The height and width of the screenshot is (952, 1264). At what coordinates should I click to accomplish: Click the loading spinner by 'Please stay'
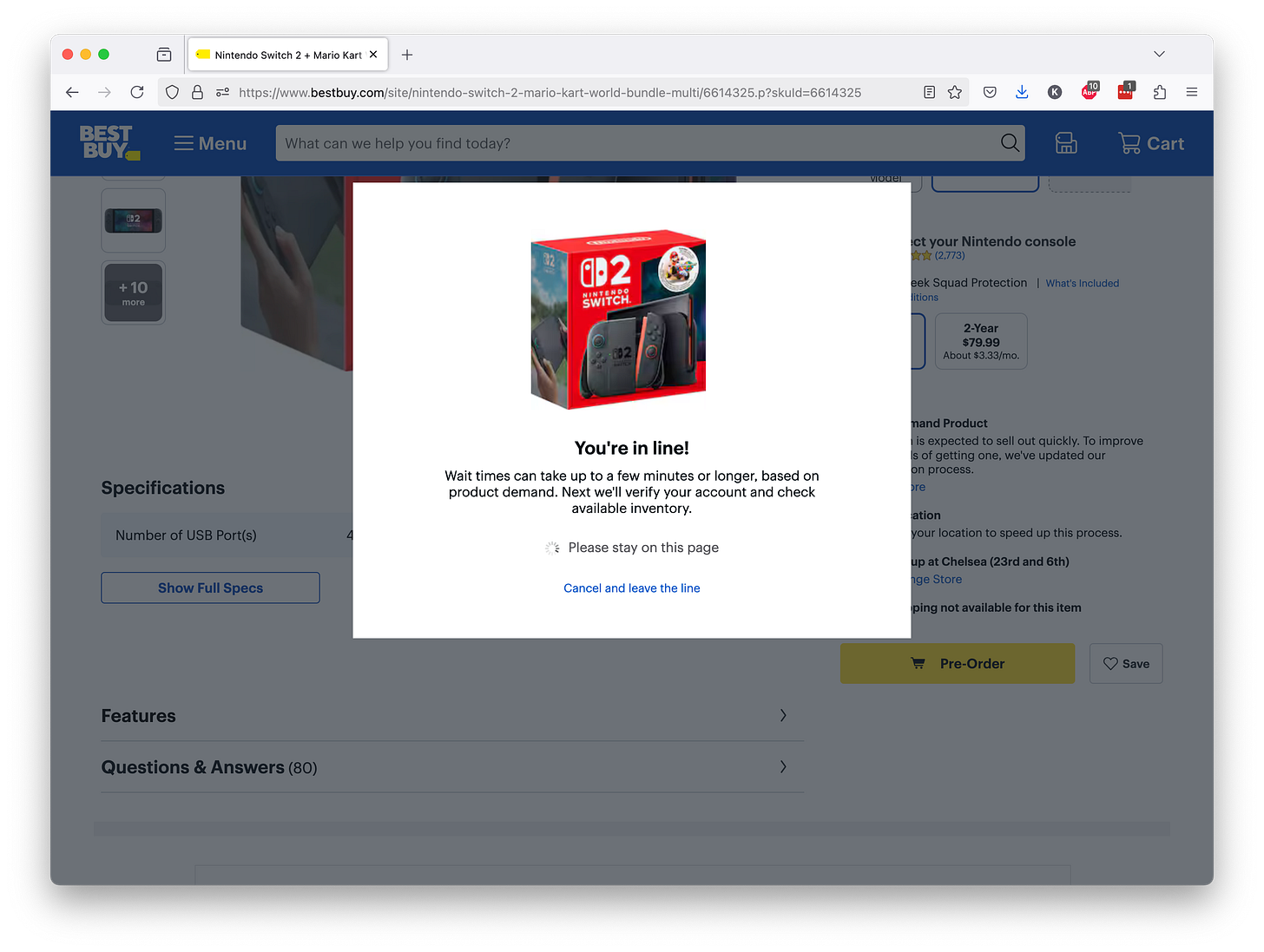tap(552, 548)
